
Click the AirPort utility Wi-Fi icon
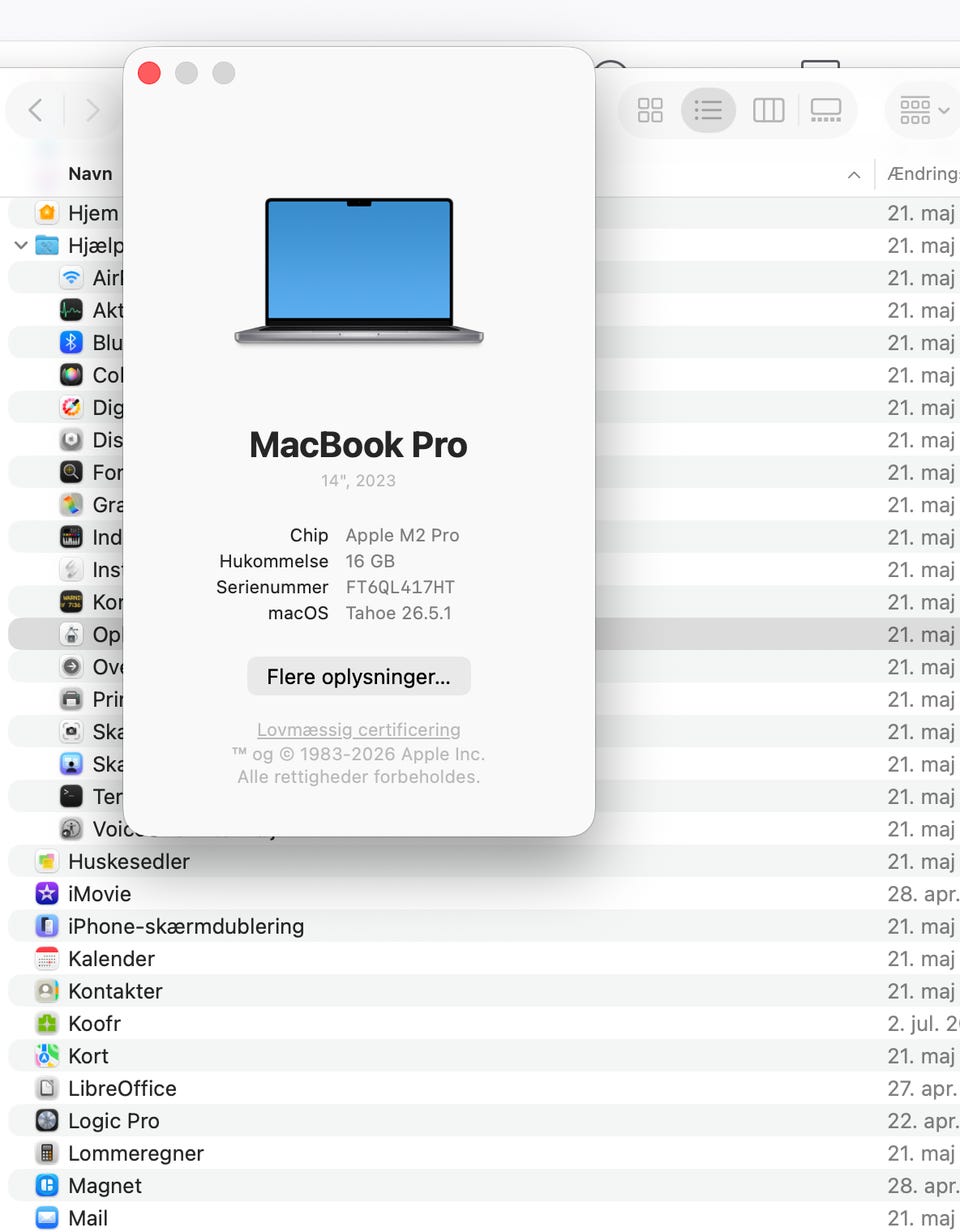[71, 278]
